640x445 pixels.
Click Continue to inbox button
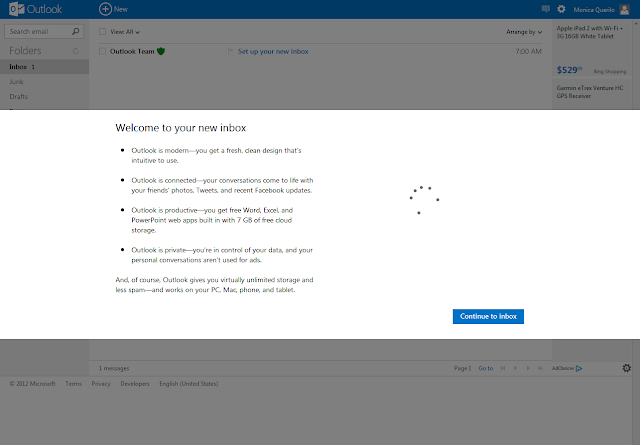tap(488, 316)
